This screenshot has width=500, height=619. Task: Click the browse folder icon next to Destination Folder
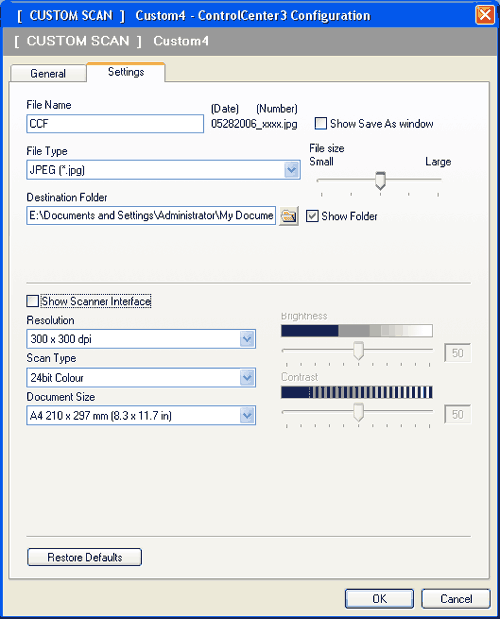tap(289, 216)
